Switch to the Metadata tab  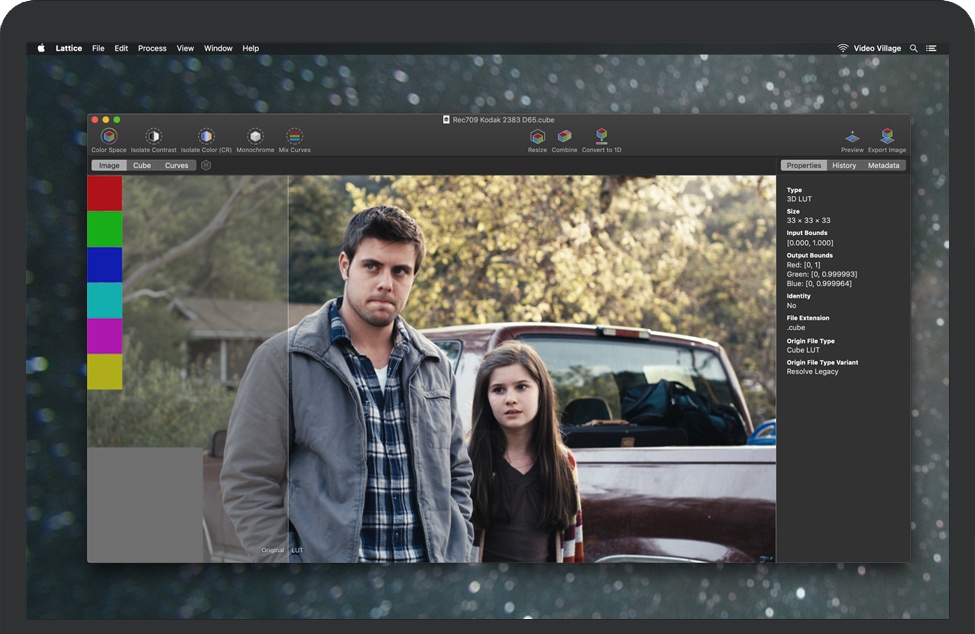point(883,165)
